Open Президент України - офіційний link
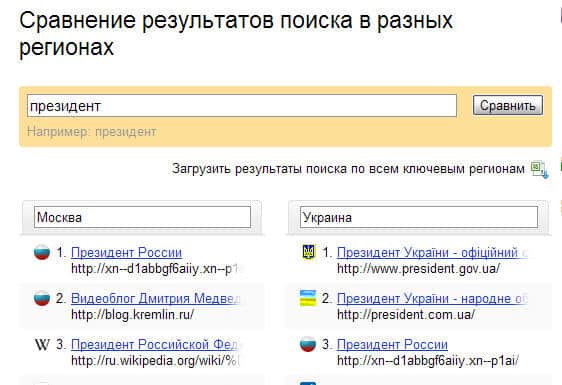 pyautogui.click(x=432, y=252)
